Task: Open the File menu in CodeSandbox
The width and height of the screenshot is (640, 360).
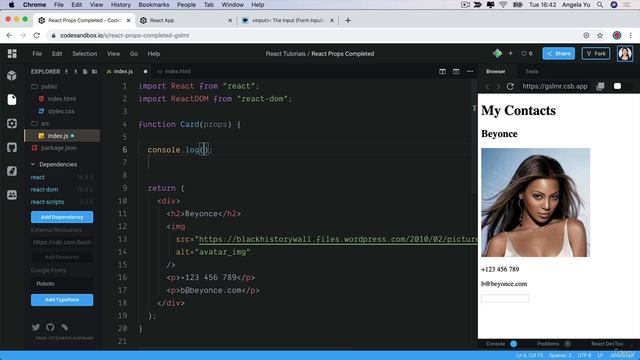Action: coord(37,53)
